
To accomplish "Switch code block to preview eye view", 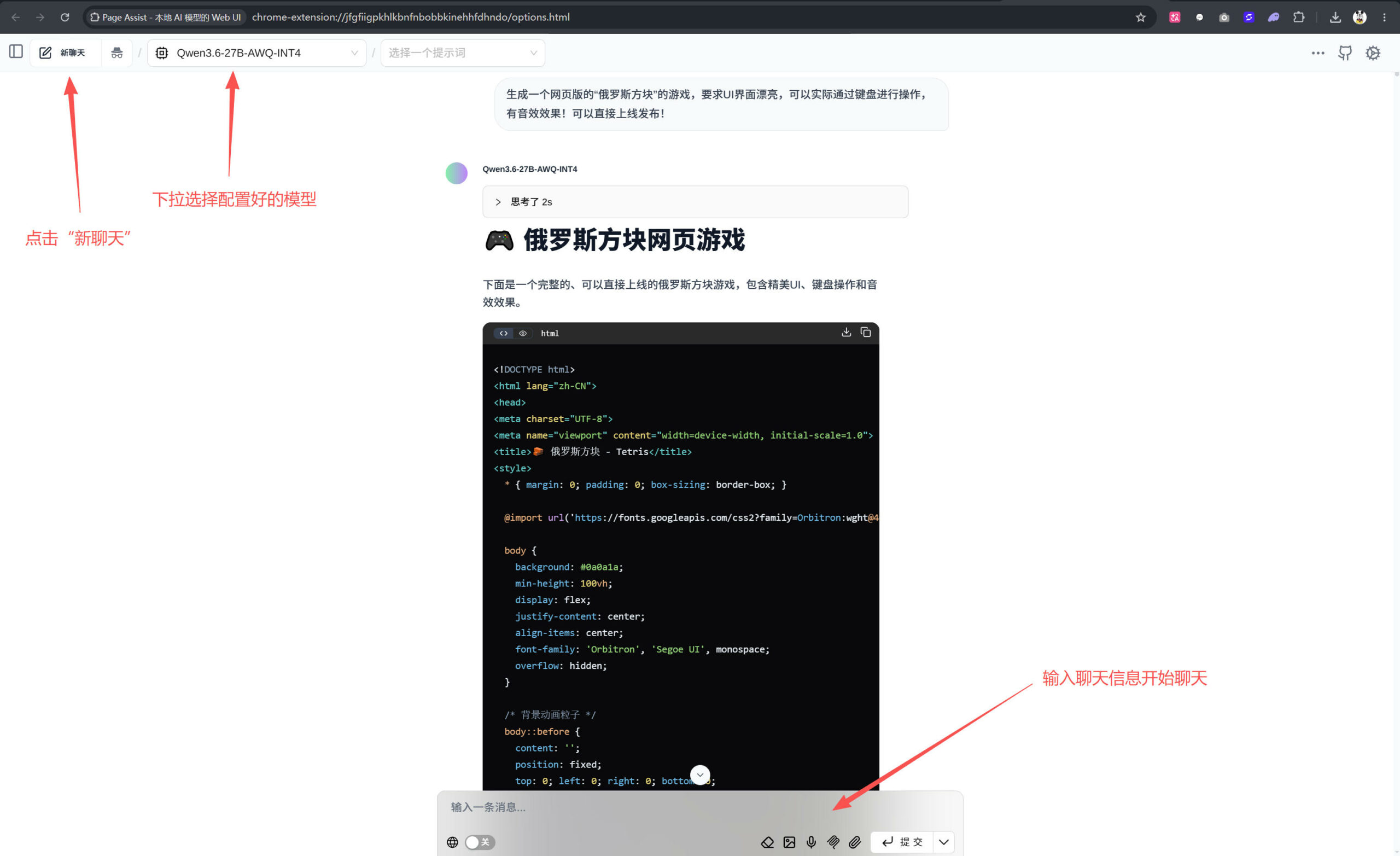I will 523,333.
